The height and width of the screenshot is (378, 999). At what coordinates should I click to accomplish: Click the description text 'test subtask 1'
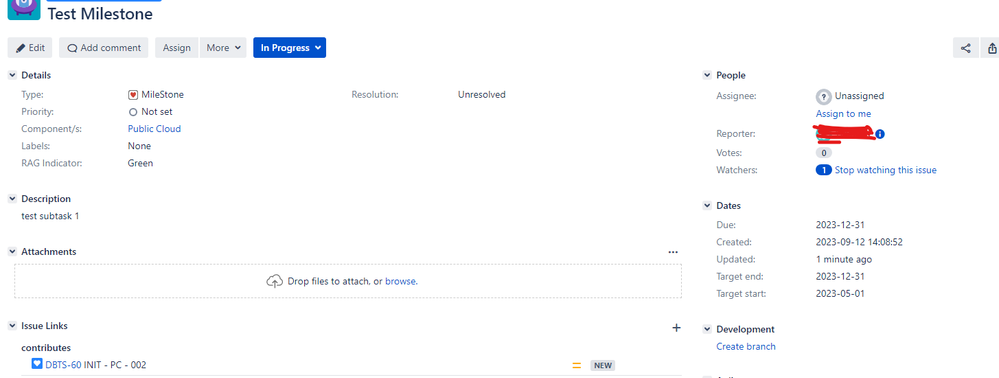point(50,216)
